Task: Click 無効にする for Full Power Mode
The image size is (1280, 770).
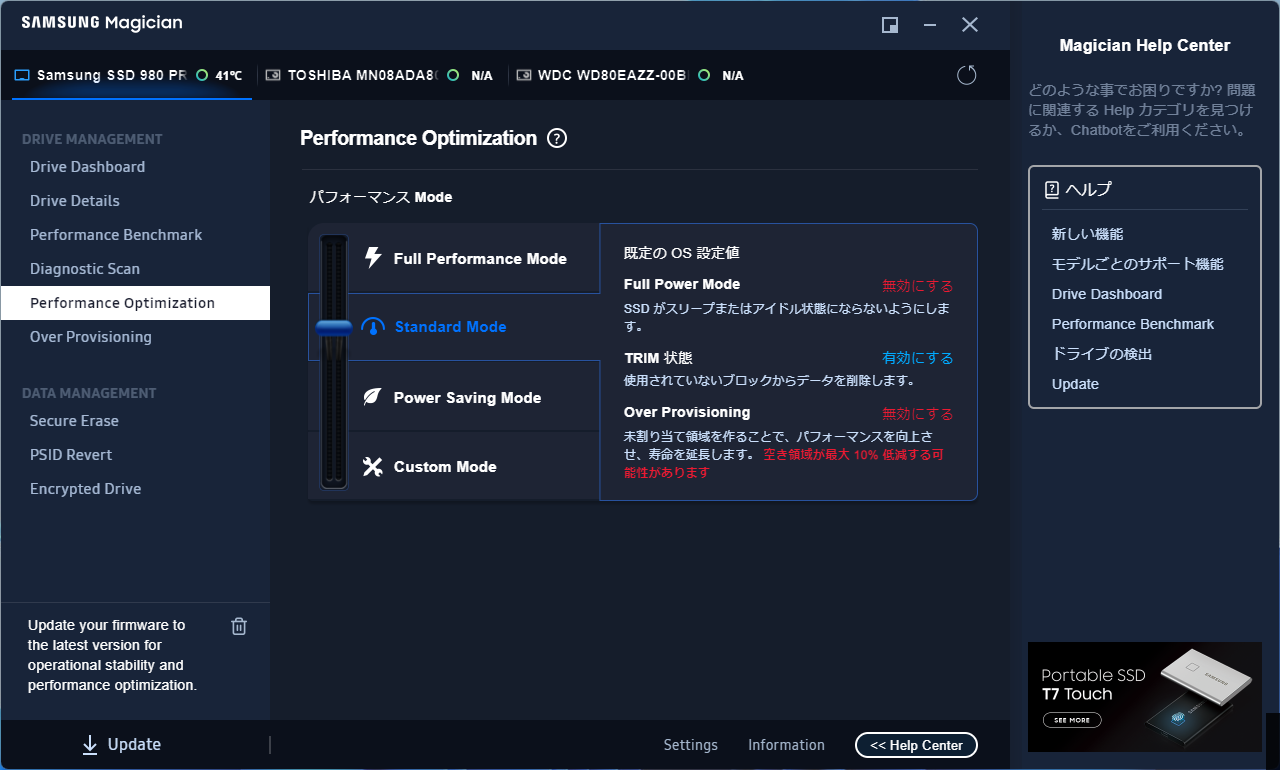Action: 917,286
